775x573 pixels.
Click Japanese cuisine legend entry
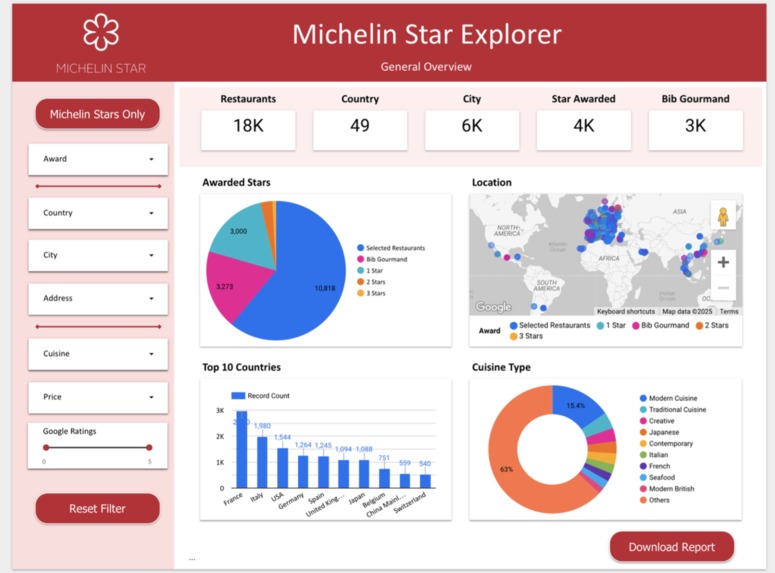(659, 433)
